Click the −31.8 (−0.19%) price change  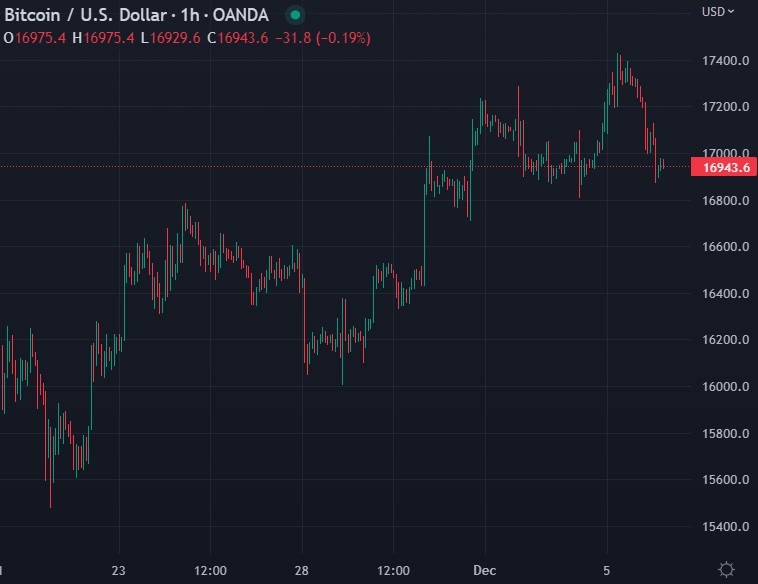(329, 38)
